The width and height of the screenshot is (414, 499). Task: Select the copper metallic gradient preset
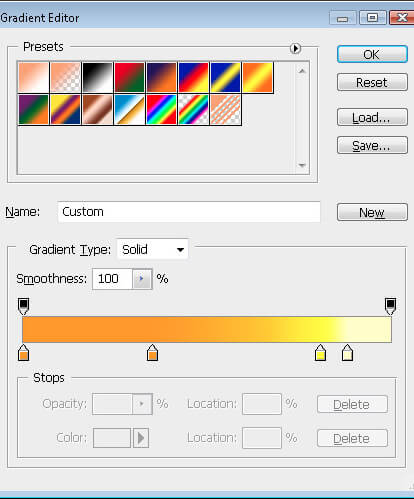coord(97,109)
